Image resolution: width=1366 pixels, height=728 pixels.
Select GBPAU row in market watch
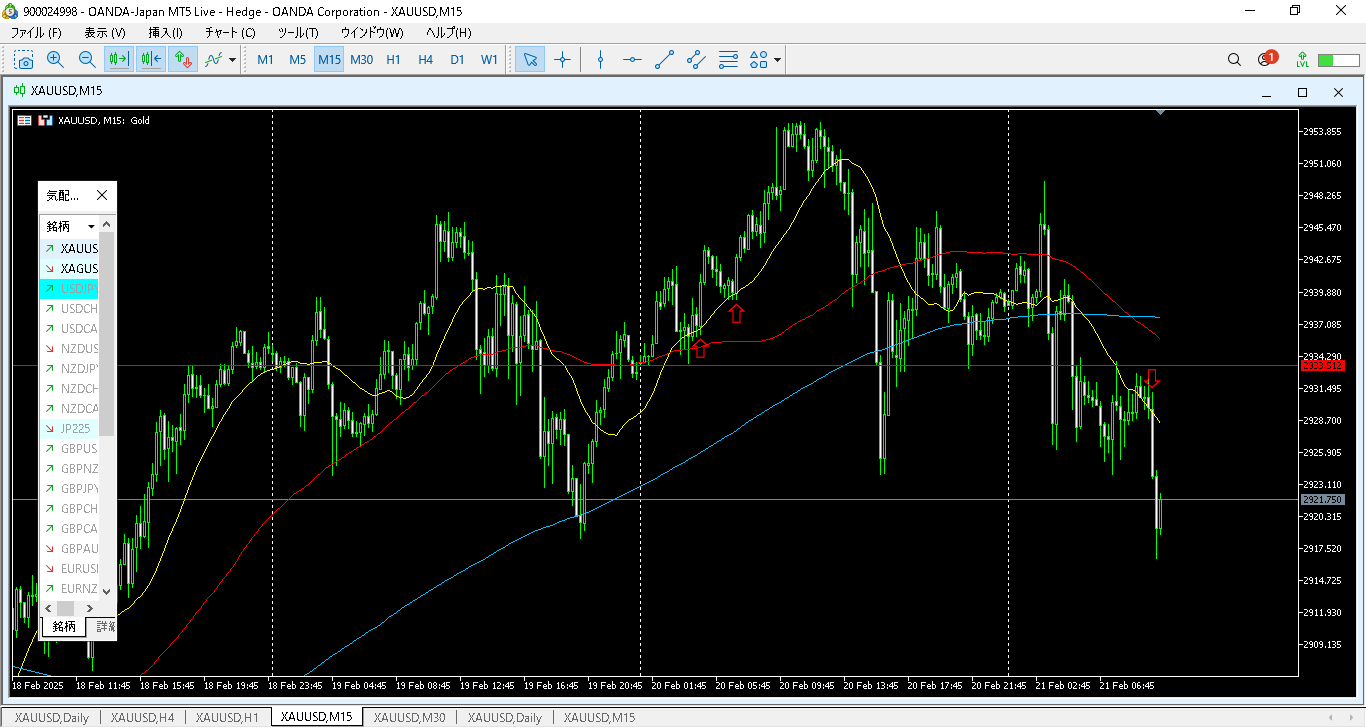tap(70, 548)
